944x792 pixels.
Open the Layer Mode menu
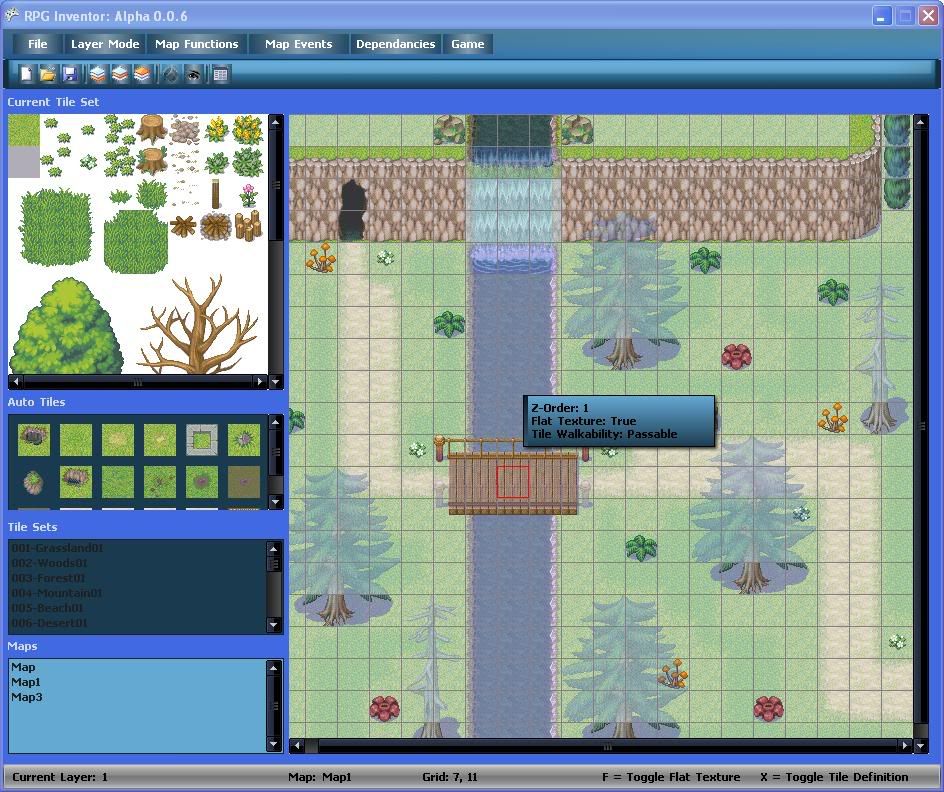pos(105,44)
